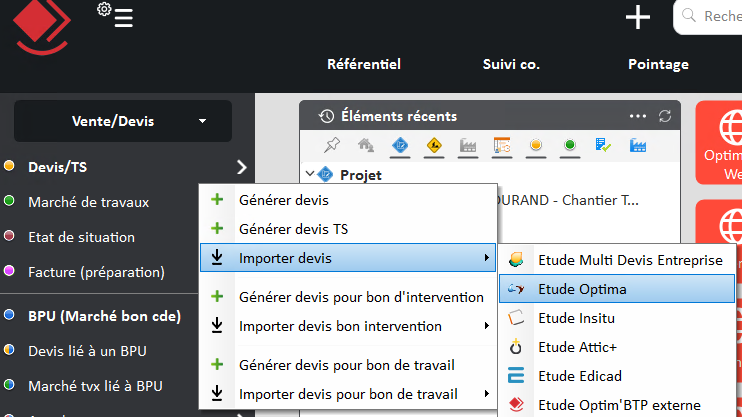Toggle the blue diamond project filter
Screen dimensions: 742x417
(400, 145)
